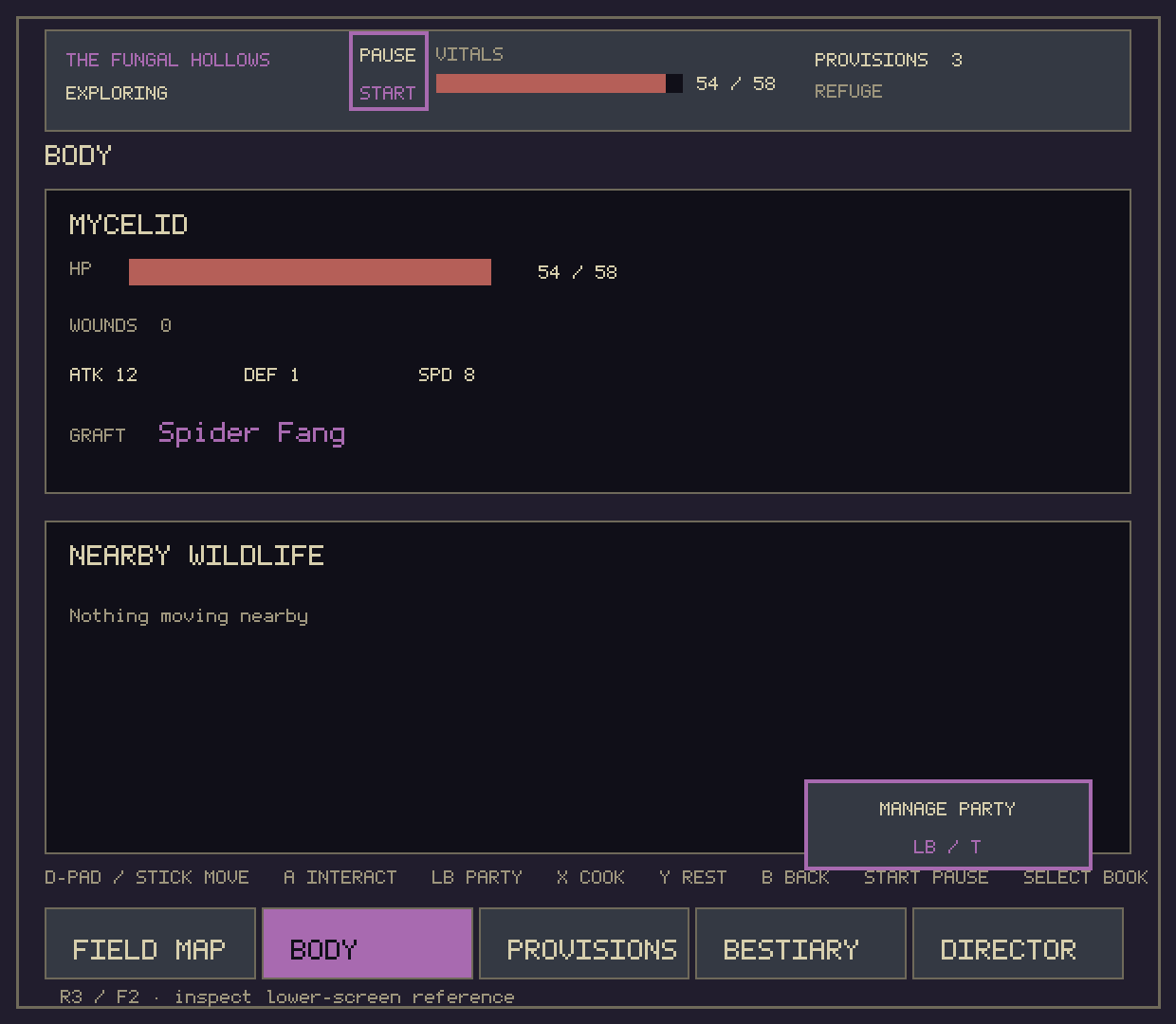
Task: Go to the Director tab
Action: point(1018,943)
